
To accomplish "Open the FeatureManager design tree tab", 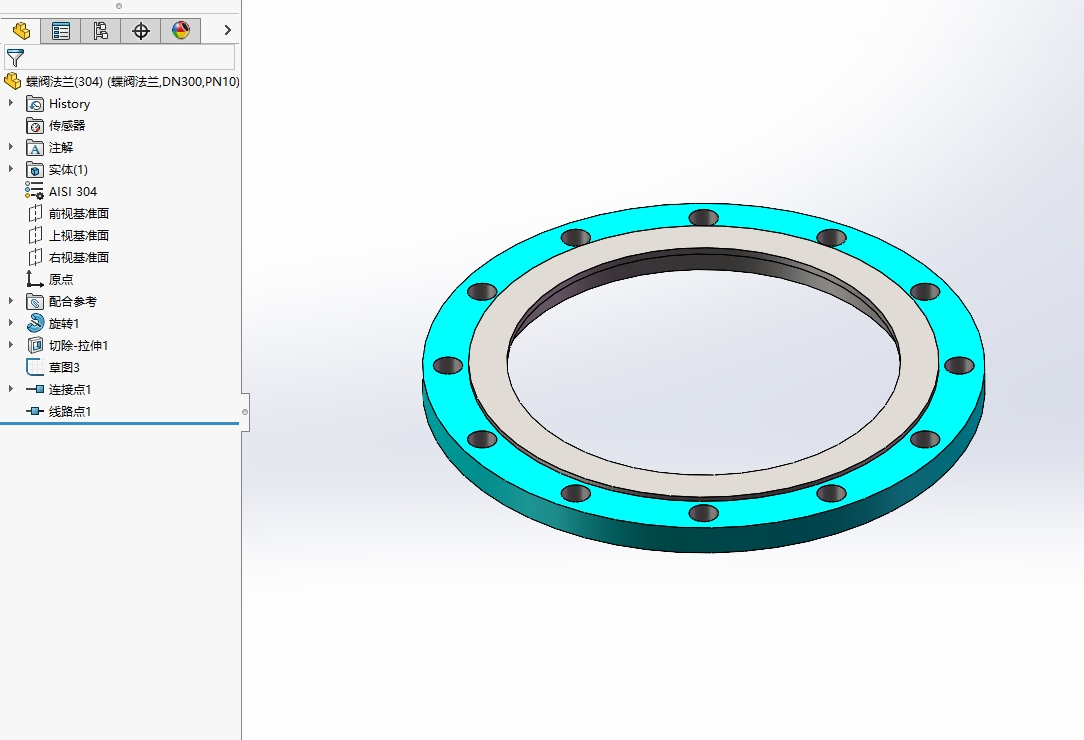I will point(21,30).
